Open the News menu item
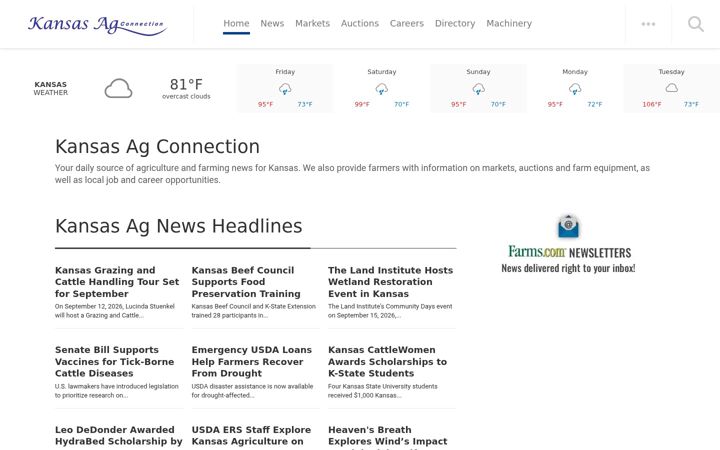The image size is (720, 450). [272, 23]
